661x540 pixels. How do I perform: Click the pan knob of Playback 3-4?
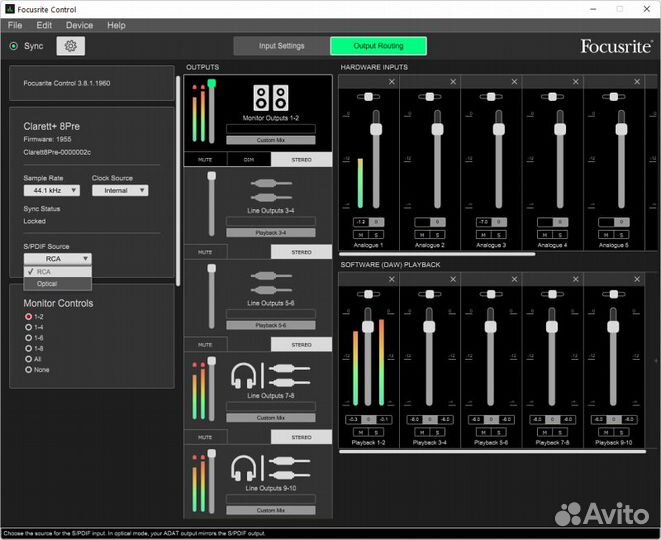(430, 294)
